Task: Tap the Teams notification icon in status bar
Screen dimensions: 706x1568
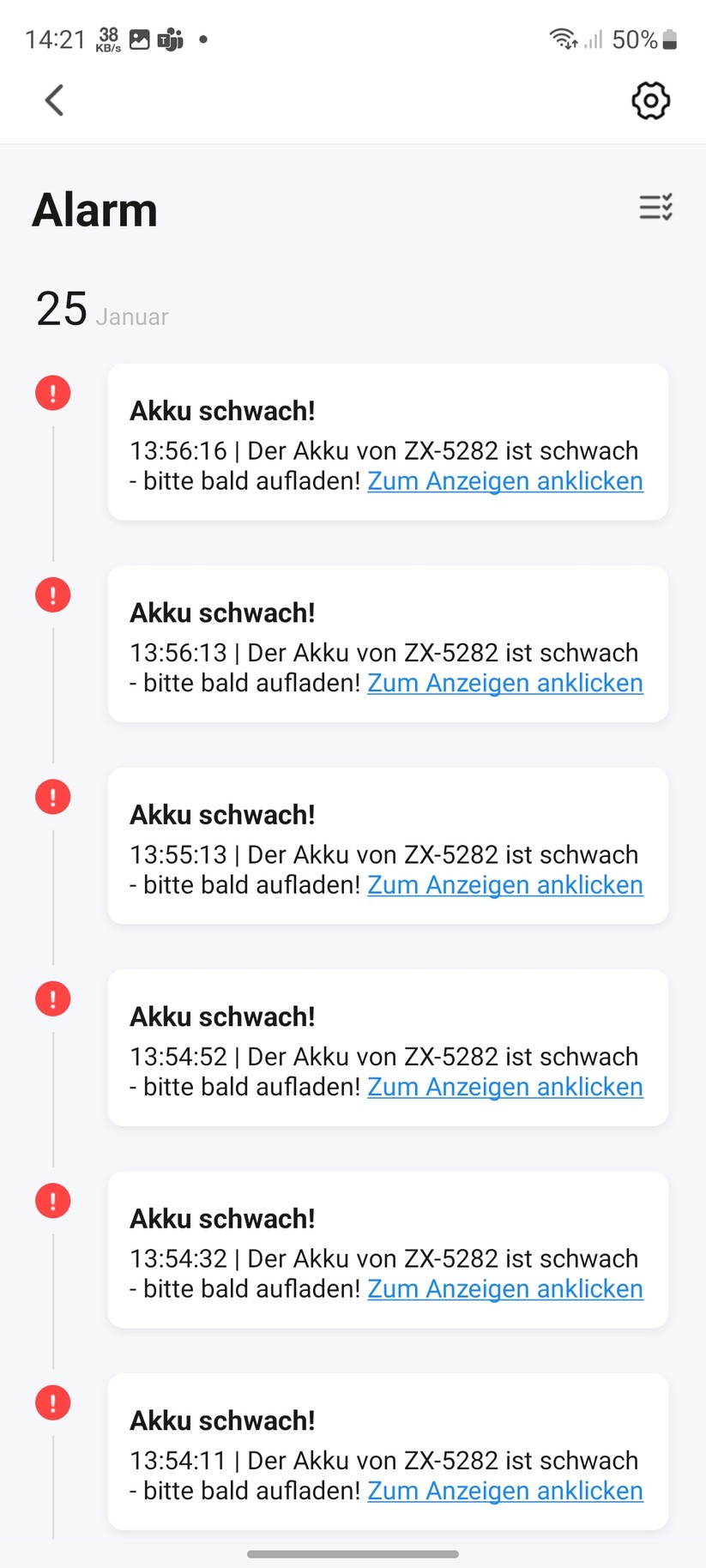Action: [171, 39]
